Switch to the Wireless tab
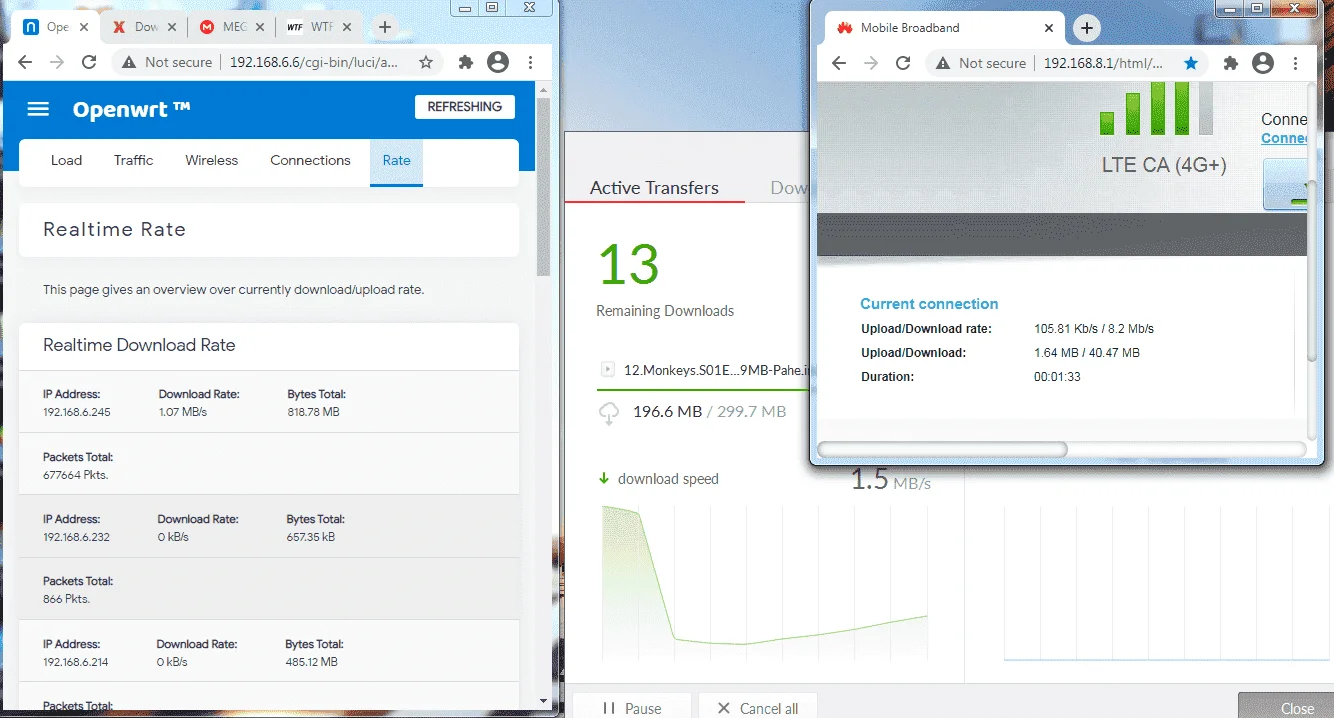 coord(212,160)
